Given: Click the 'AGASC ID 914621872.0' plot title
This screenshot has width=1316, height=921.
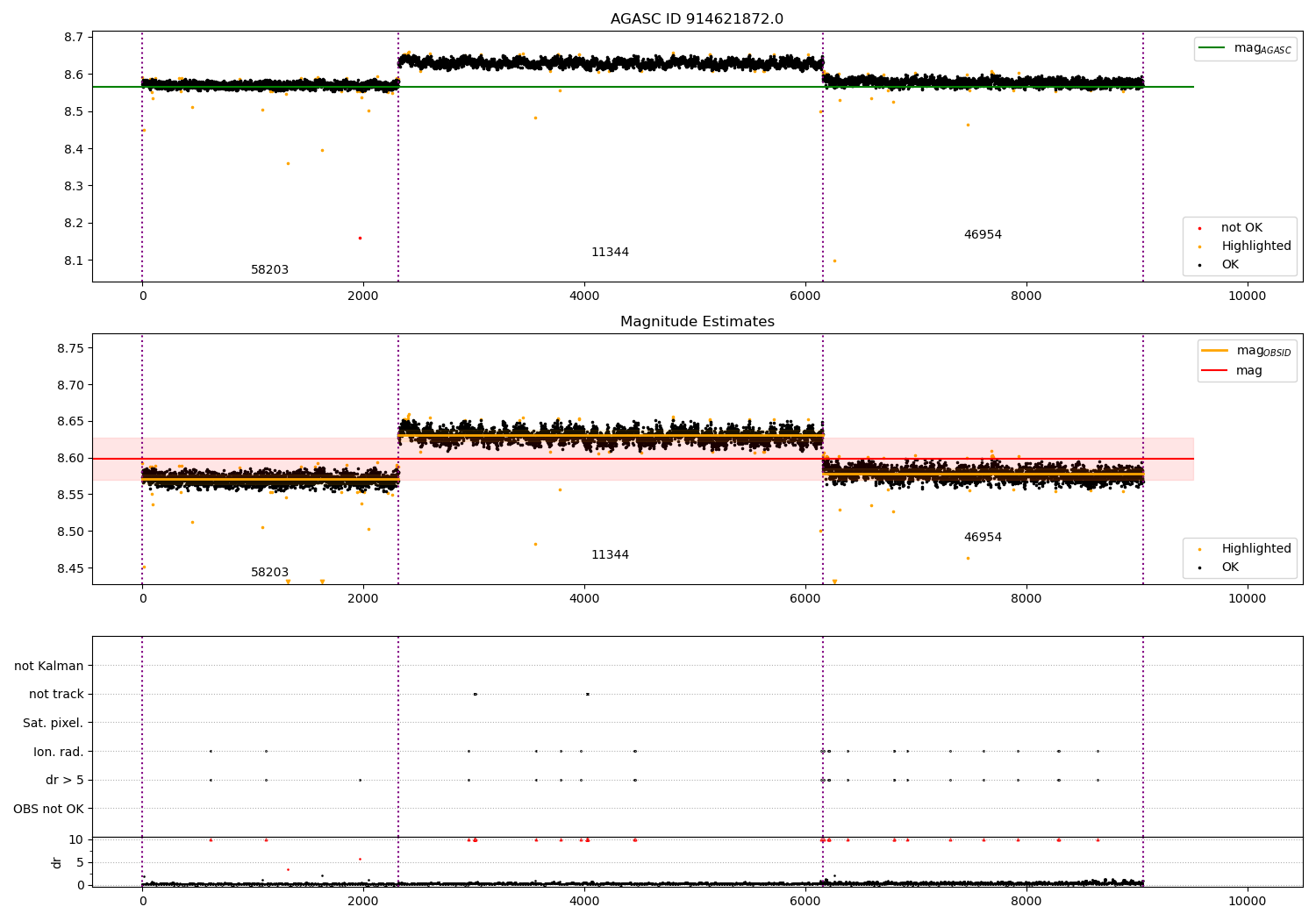Looking at the screenshot, I should pyautogui.click(x=697, y=19).
